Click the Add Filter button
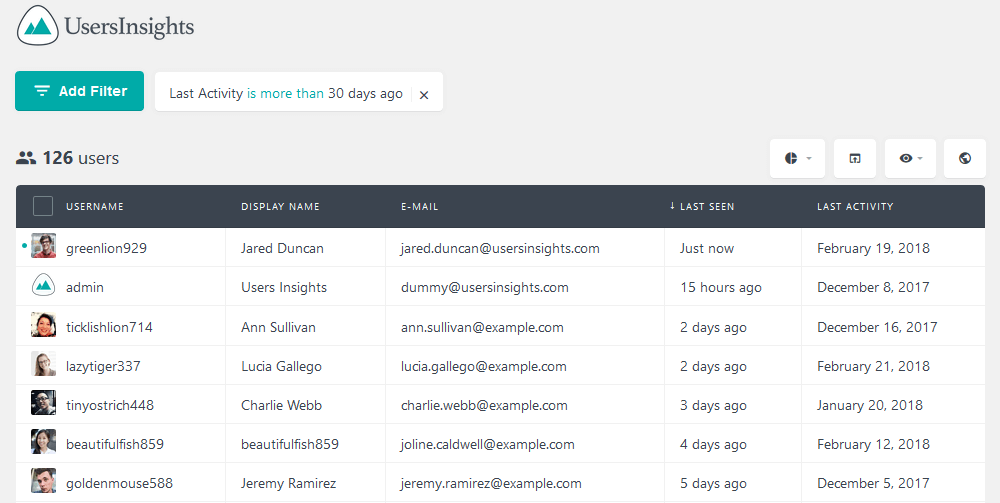Viewport: 1000px width, 503px height. (x=80, y=91)
